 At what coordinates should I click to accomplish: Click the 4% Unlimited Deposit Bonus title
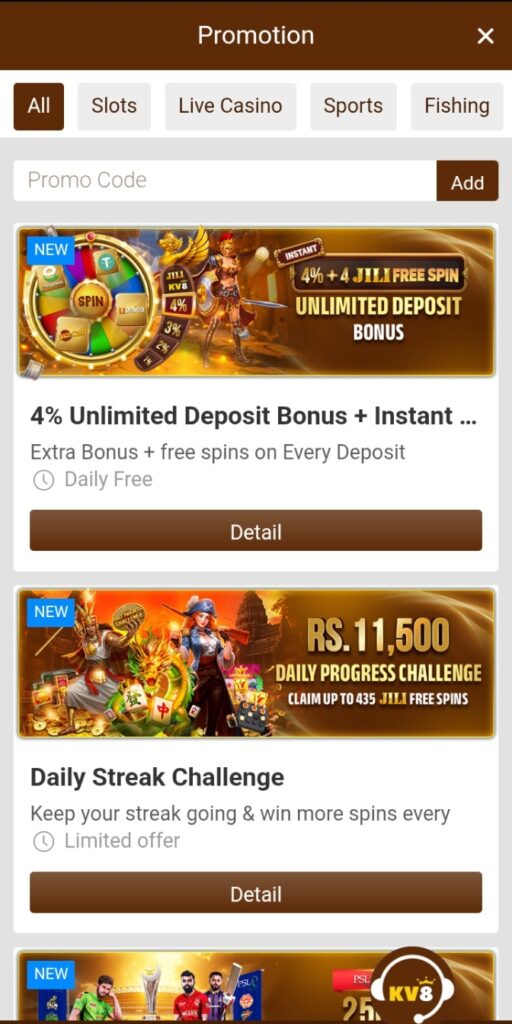tap(253, 416)
